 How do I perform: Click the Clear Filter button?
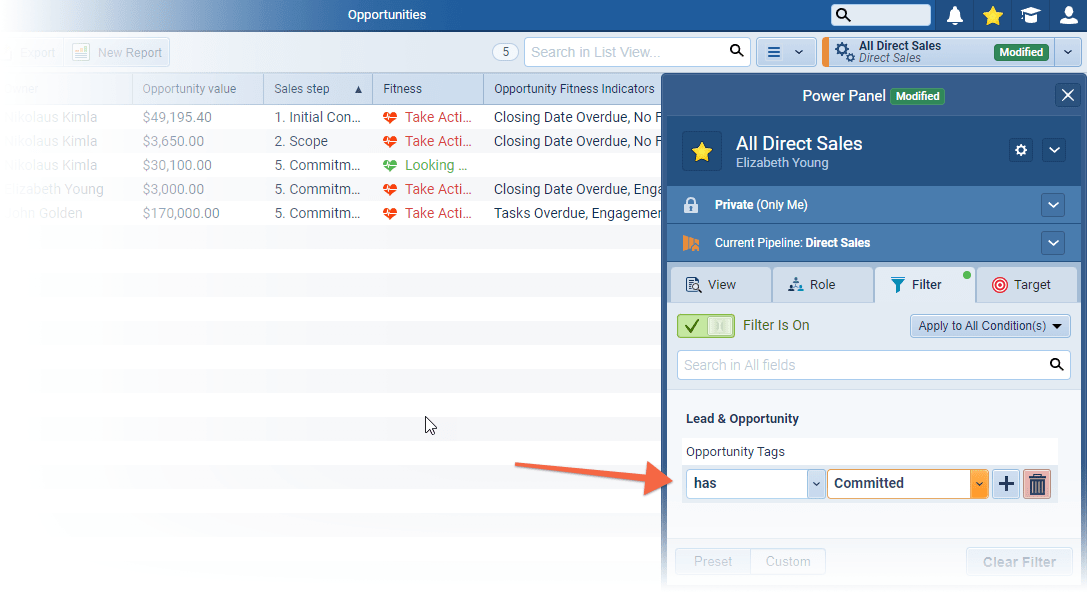1018,561
